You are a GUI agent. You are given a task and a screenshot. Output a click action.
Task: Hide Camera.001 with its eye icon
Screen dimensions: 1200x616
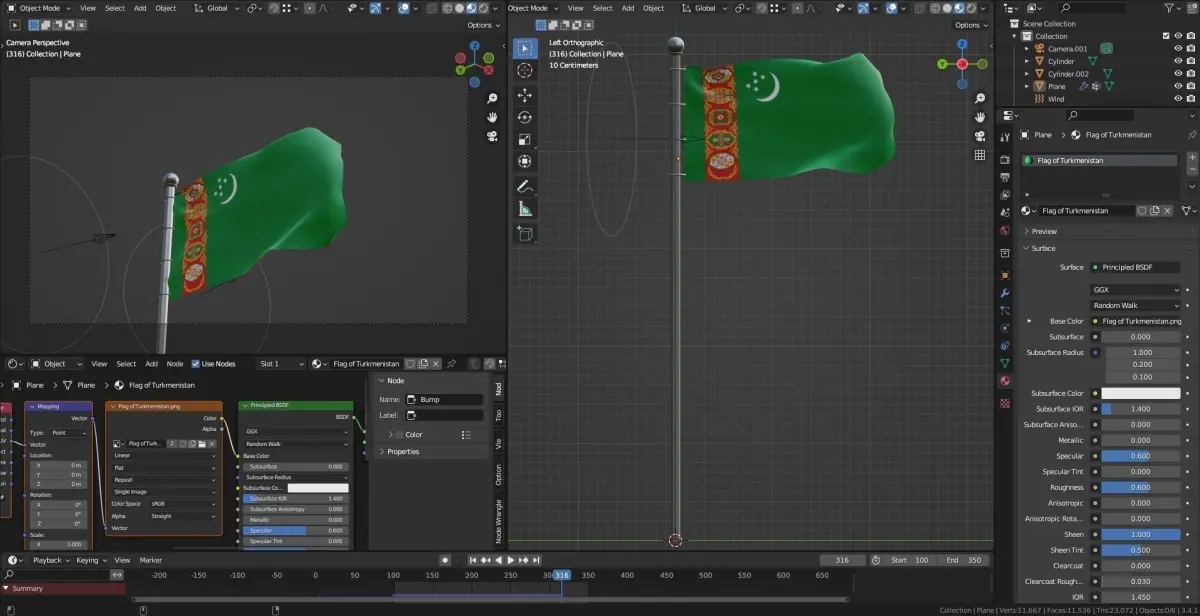tap(1177, 48)
